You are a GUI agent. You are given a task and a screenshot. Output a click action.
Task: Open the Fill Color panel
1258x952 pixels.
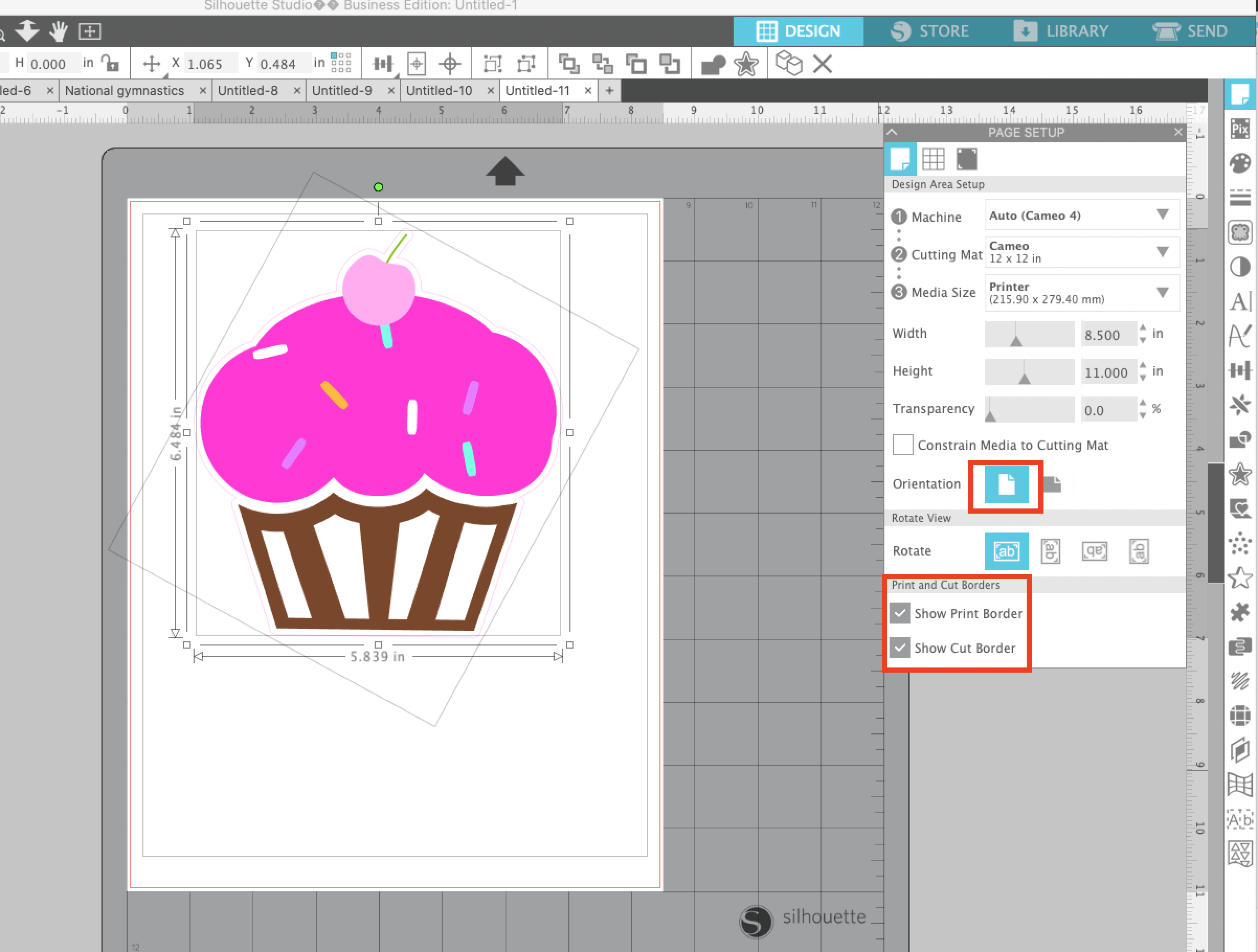(x=1240, y=163)
